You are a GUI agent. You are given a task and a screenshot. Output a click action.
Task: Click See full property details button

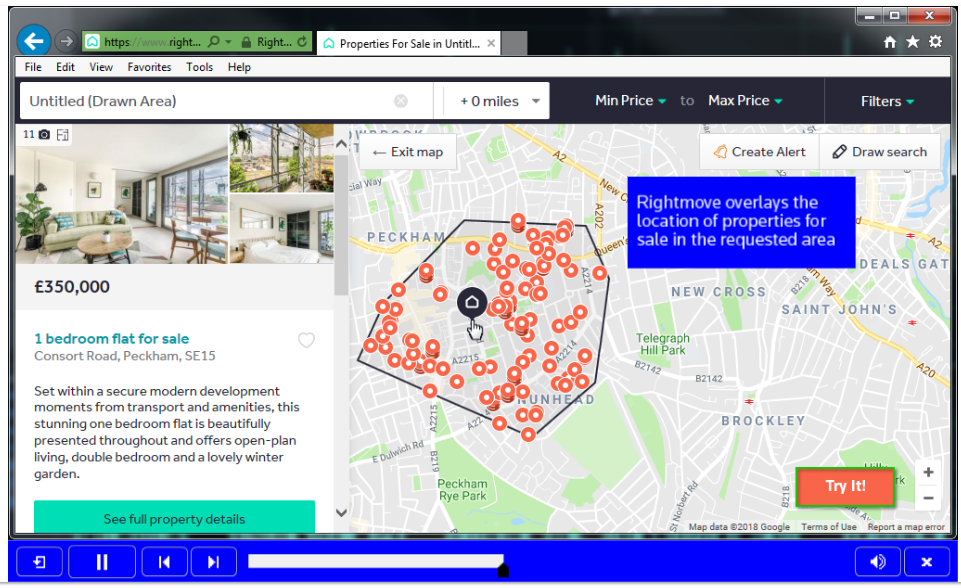[x=175, y=519]
